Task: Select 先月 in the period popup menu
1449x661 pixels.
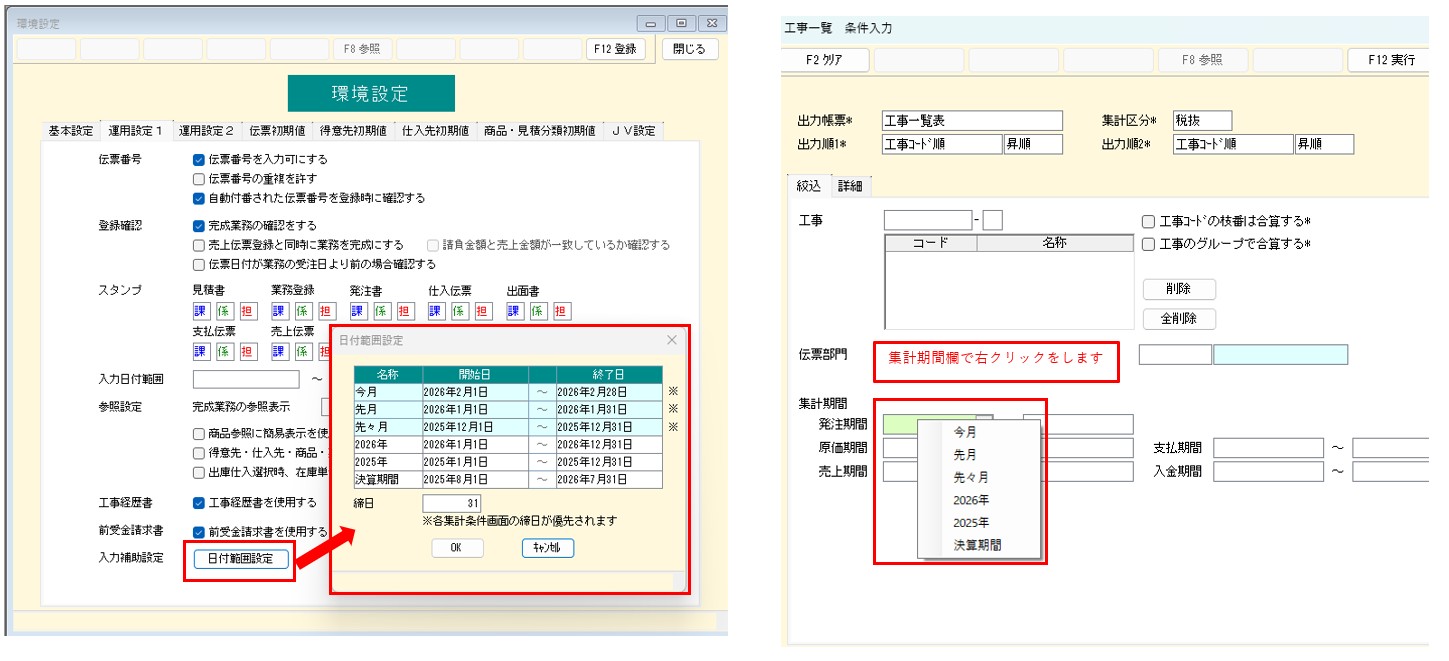Action: click(x=965, y=455)
